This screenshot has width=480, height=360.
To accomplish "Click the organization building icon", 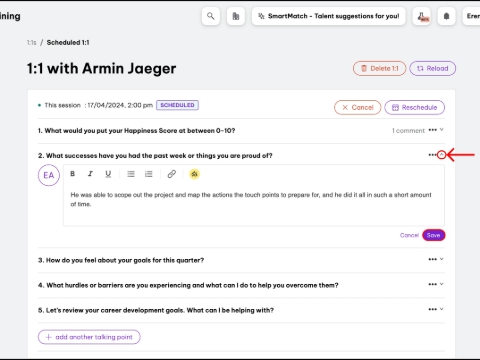I will 236,16.
